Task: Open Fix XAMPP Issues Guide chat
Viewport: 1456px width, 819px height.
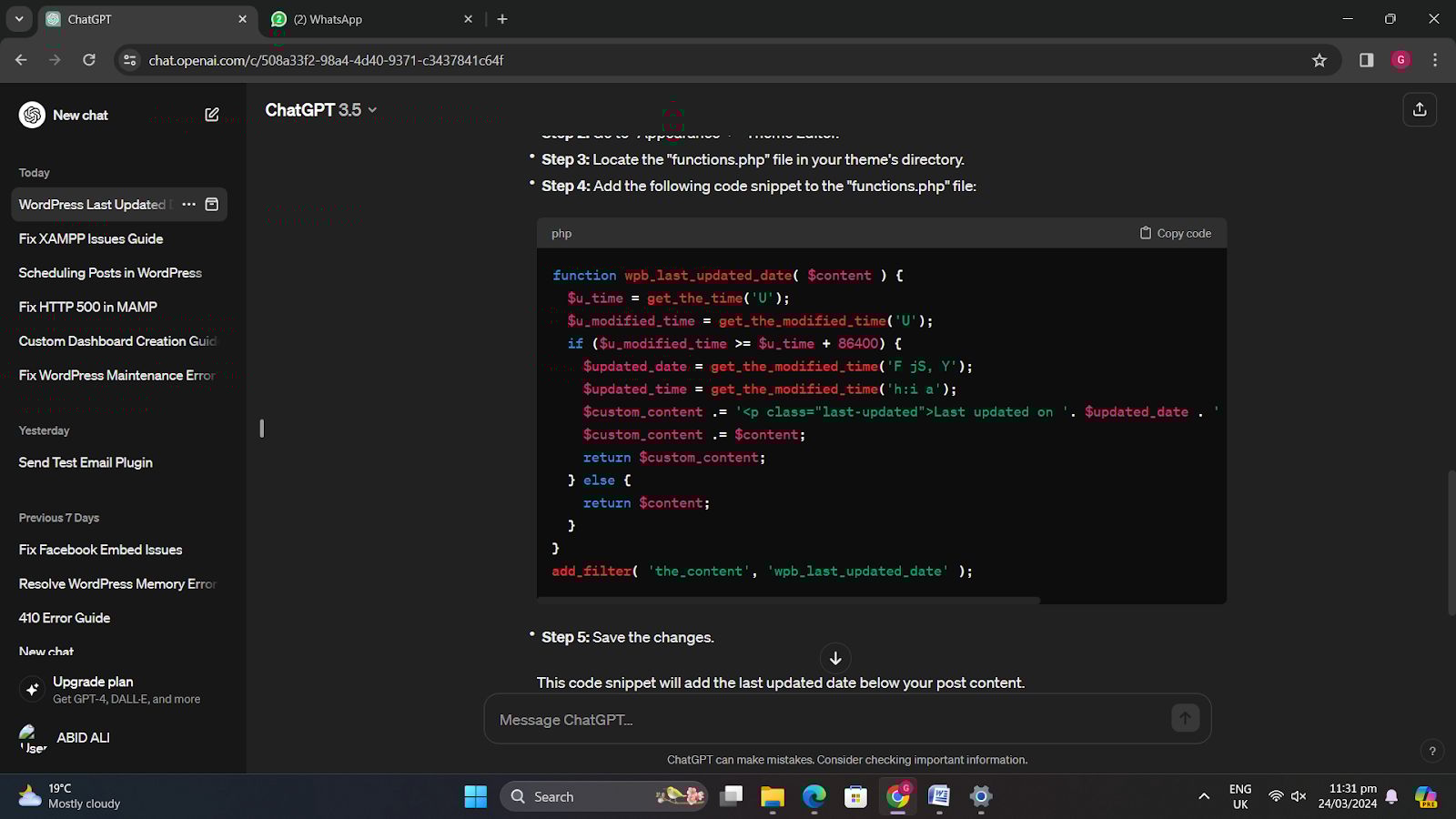Action: 91,238
